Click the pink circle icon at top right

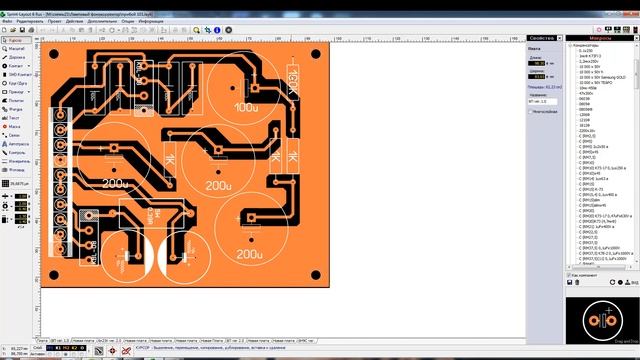[599, 30]
